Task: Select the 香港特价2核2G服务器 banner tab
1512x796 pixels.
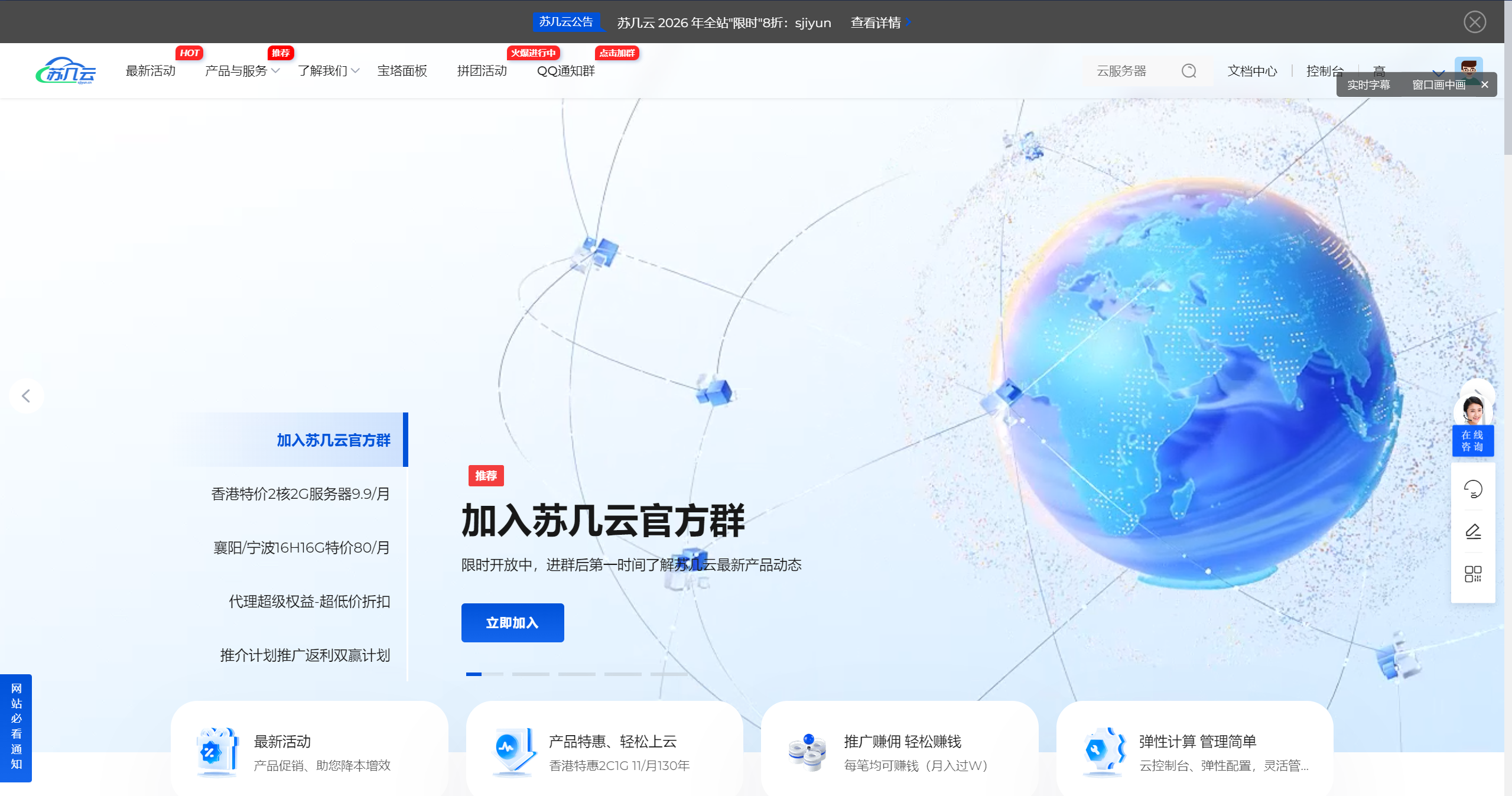Action: (x=300, y=494)
